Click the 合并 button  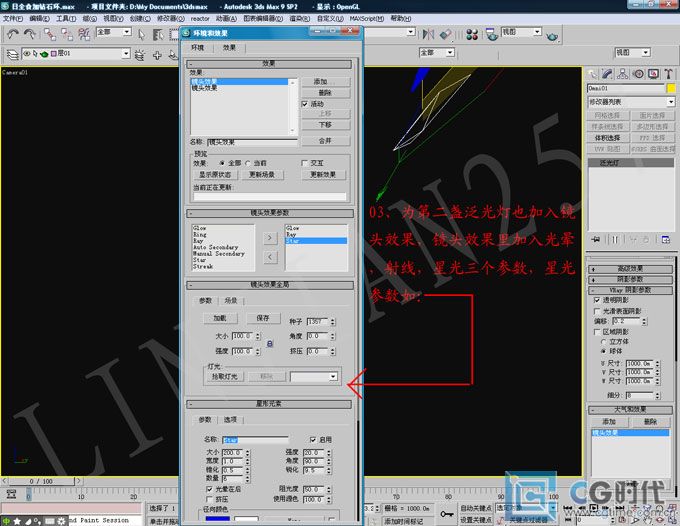click(x=325, y=141)
